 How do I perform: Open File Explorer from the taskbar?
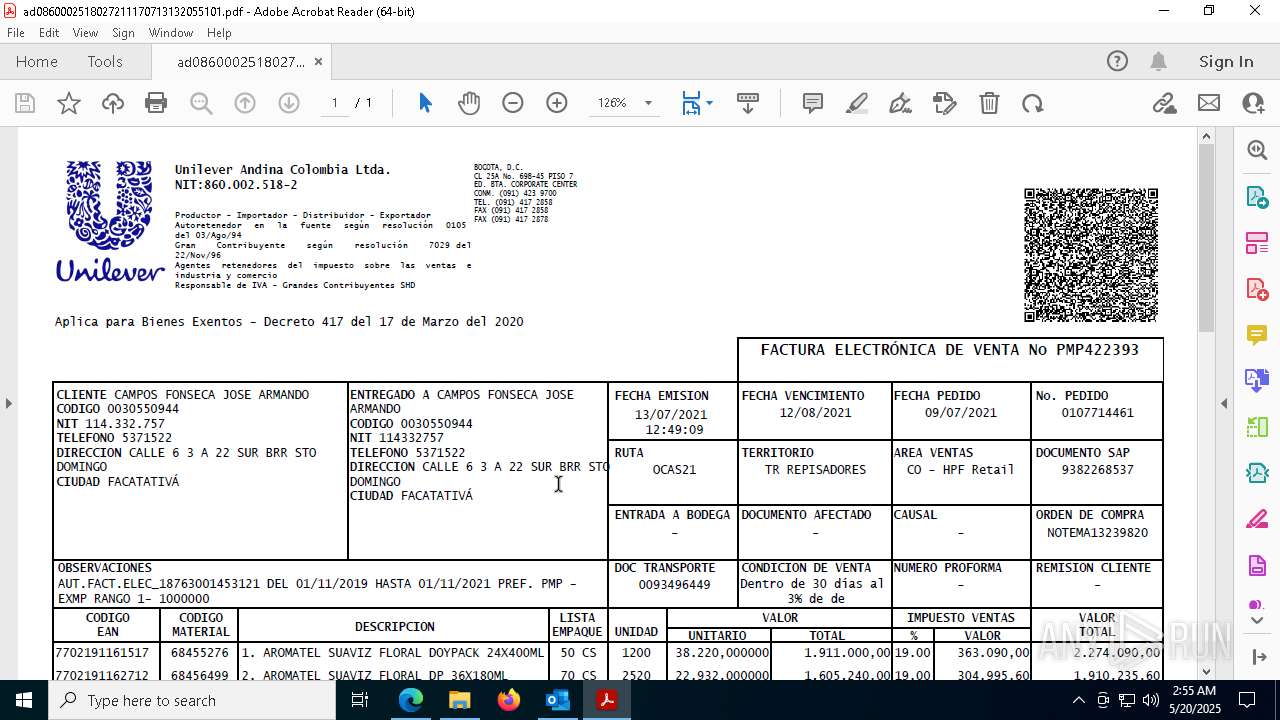point(459,700)
